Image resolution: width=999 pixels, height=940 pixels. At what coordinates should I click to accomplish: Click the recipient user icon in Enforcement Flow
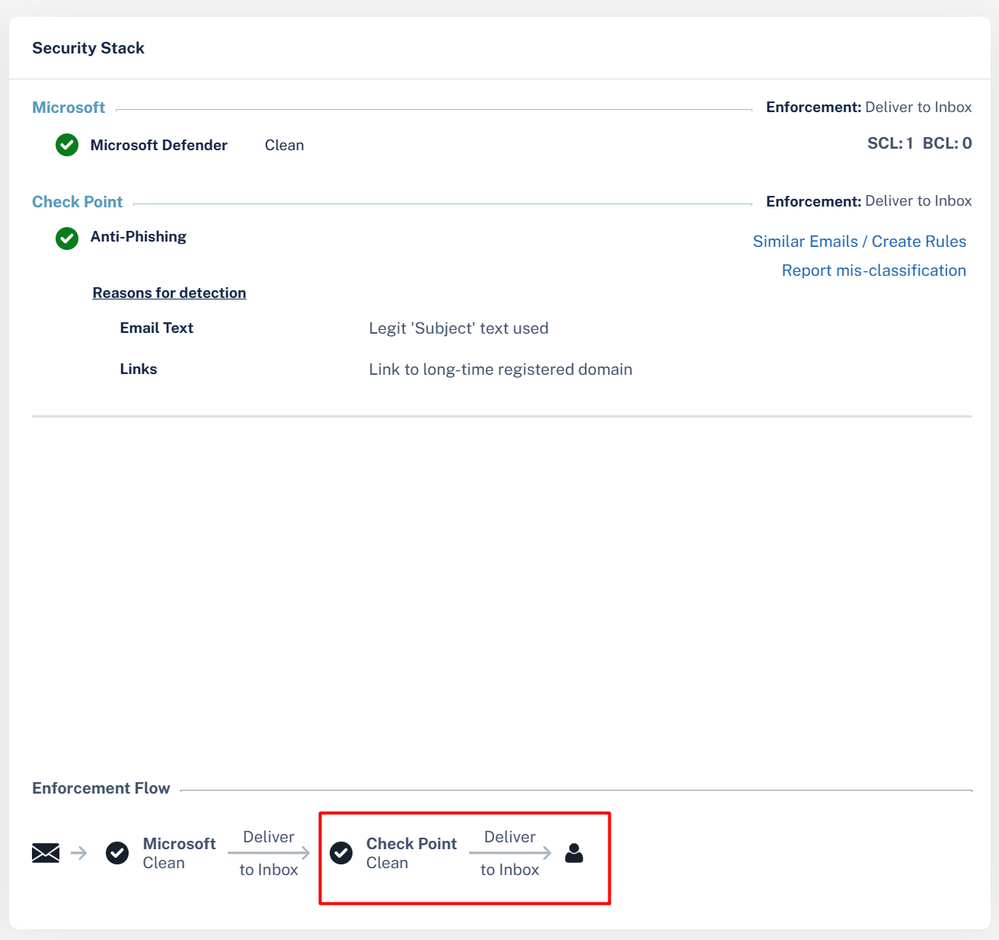pos(574,853)
